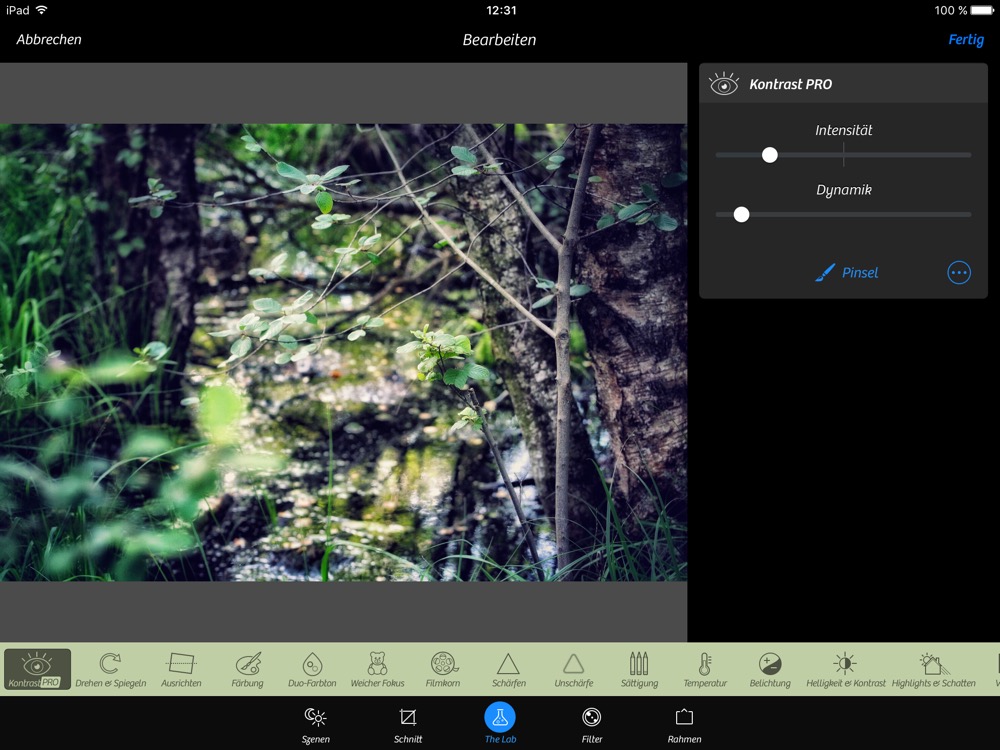The width and height of the screenshot is (1000, 750).
Task: Click the Intensität slider track
Action: click(900, 155)
